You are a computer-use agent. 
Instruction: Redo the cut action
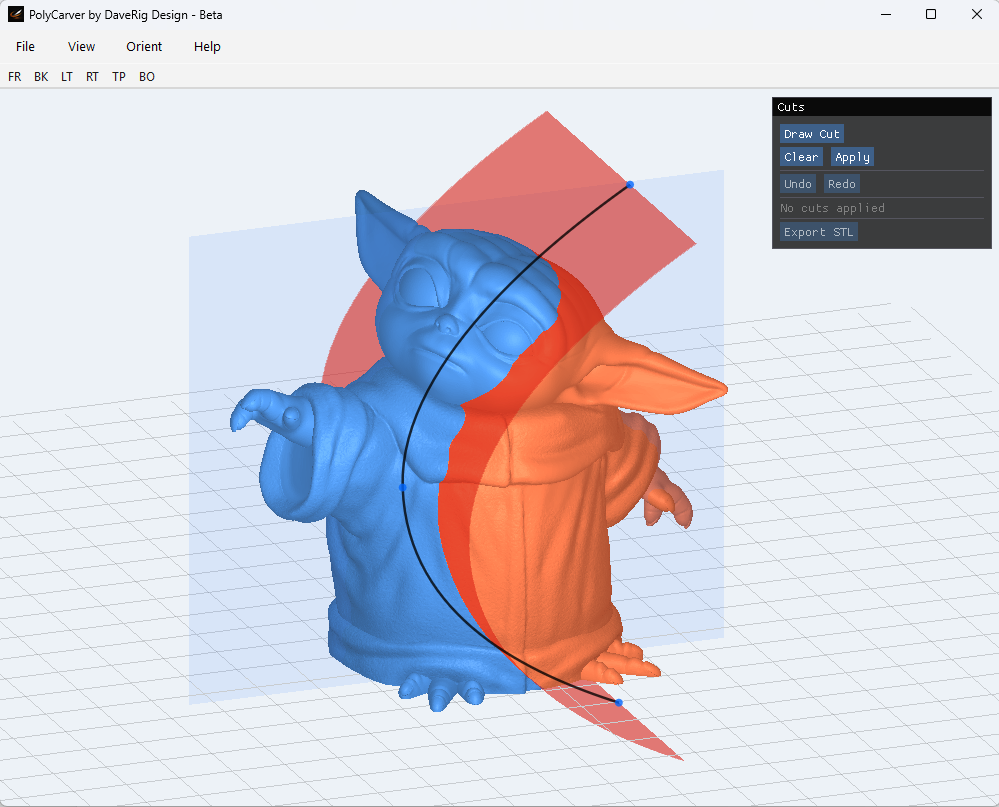(x=842, y=183)
